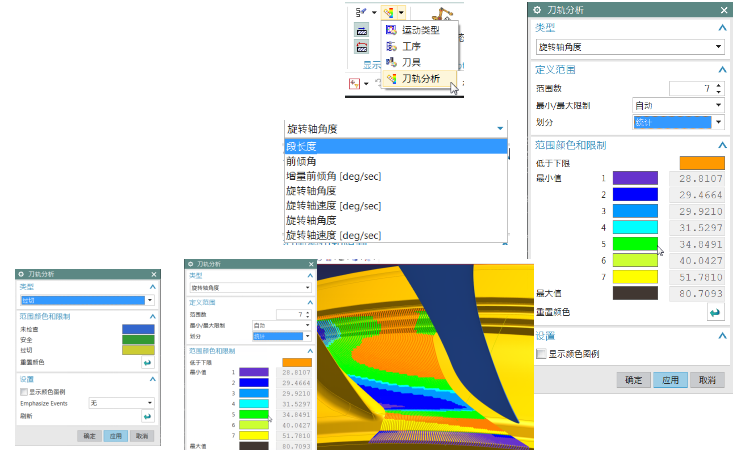
Task: Select 运动类型 from the dropdown menu
Action: [418, 31]
